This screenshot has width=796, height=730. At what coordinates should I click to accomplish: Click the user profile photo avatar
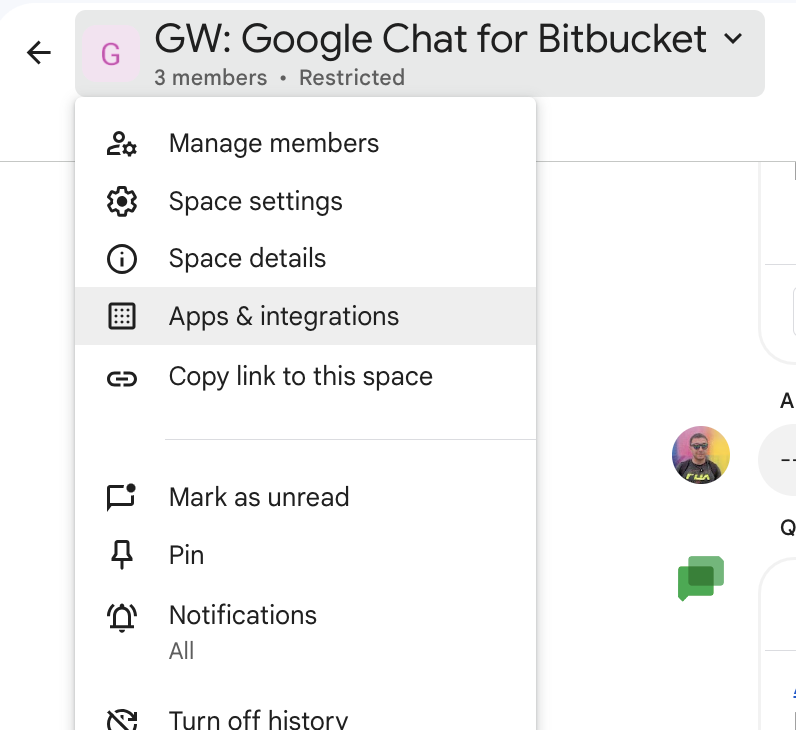tap(700, 455)
